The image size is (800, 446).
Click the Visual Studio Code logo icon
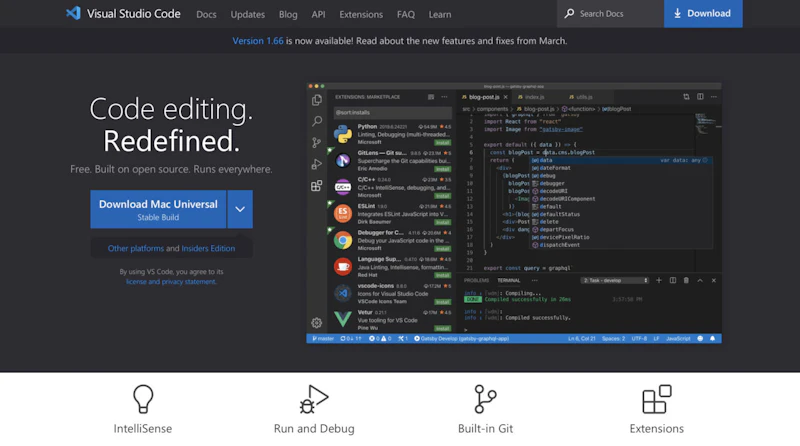pos(73,13)
